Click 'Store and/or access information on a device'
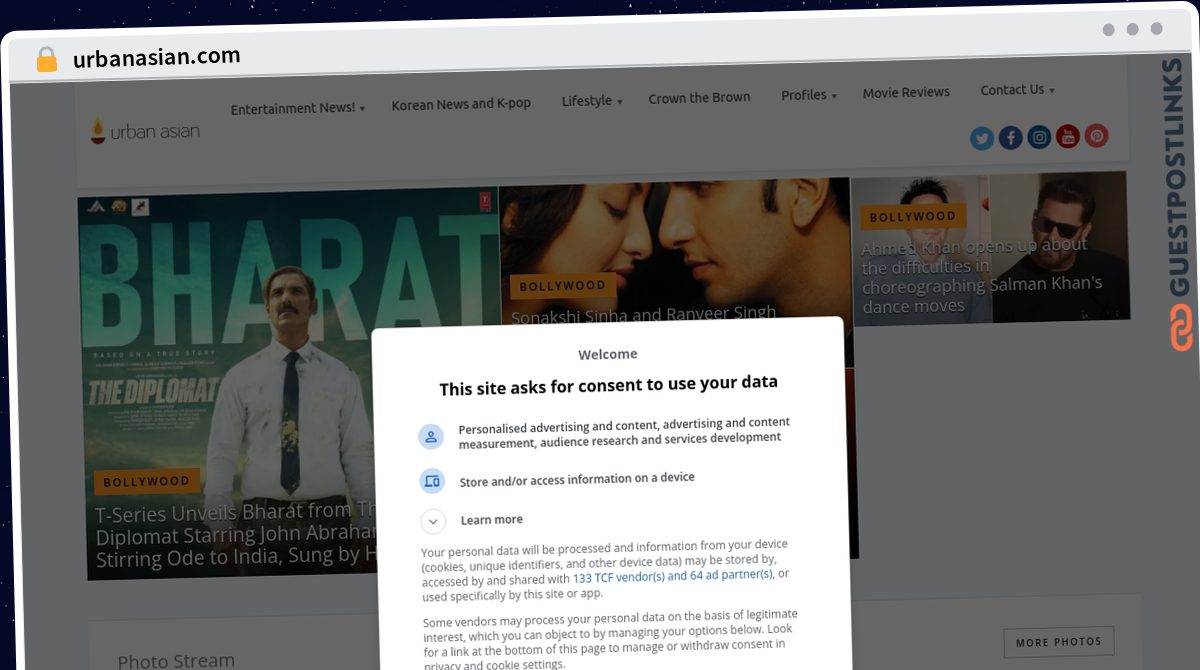 [x=577, y=480]
